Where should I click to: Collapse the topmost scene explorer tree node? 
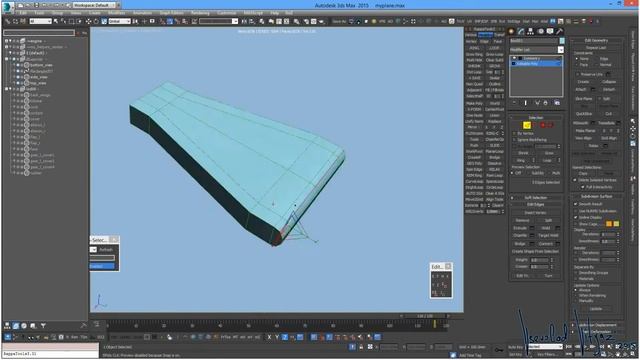(x=7, y=41)
